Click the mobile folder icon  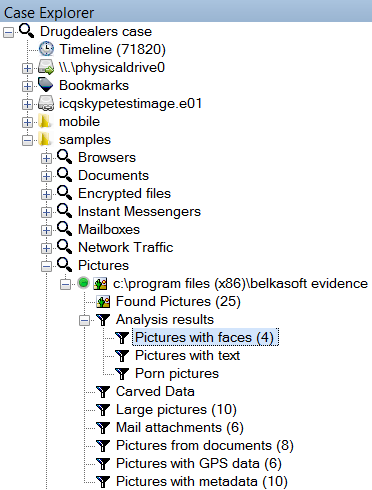point(44,122)
